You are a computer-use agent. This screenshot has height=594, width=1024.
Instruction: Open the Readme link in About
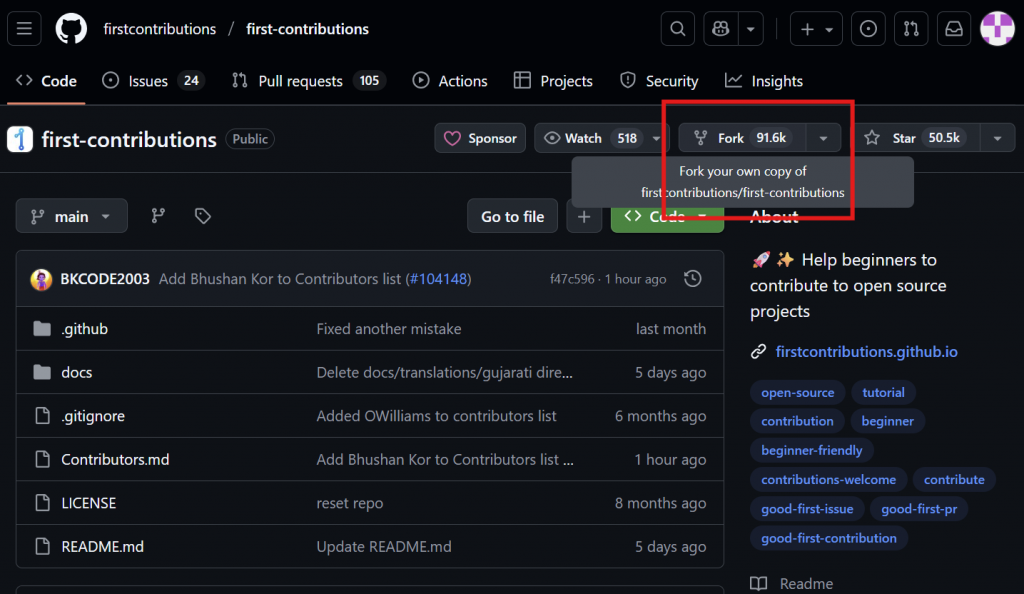pos(792,584)
